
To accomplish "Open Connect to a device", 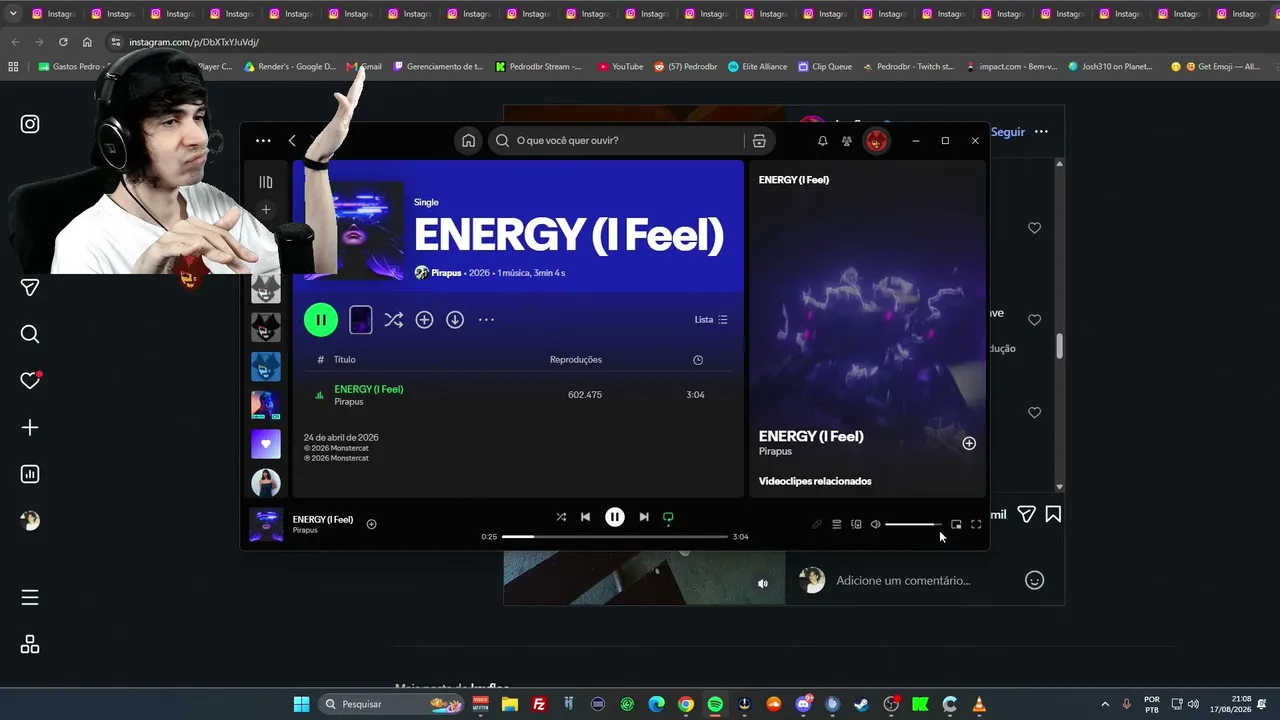I will [856, 524].
